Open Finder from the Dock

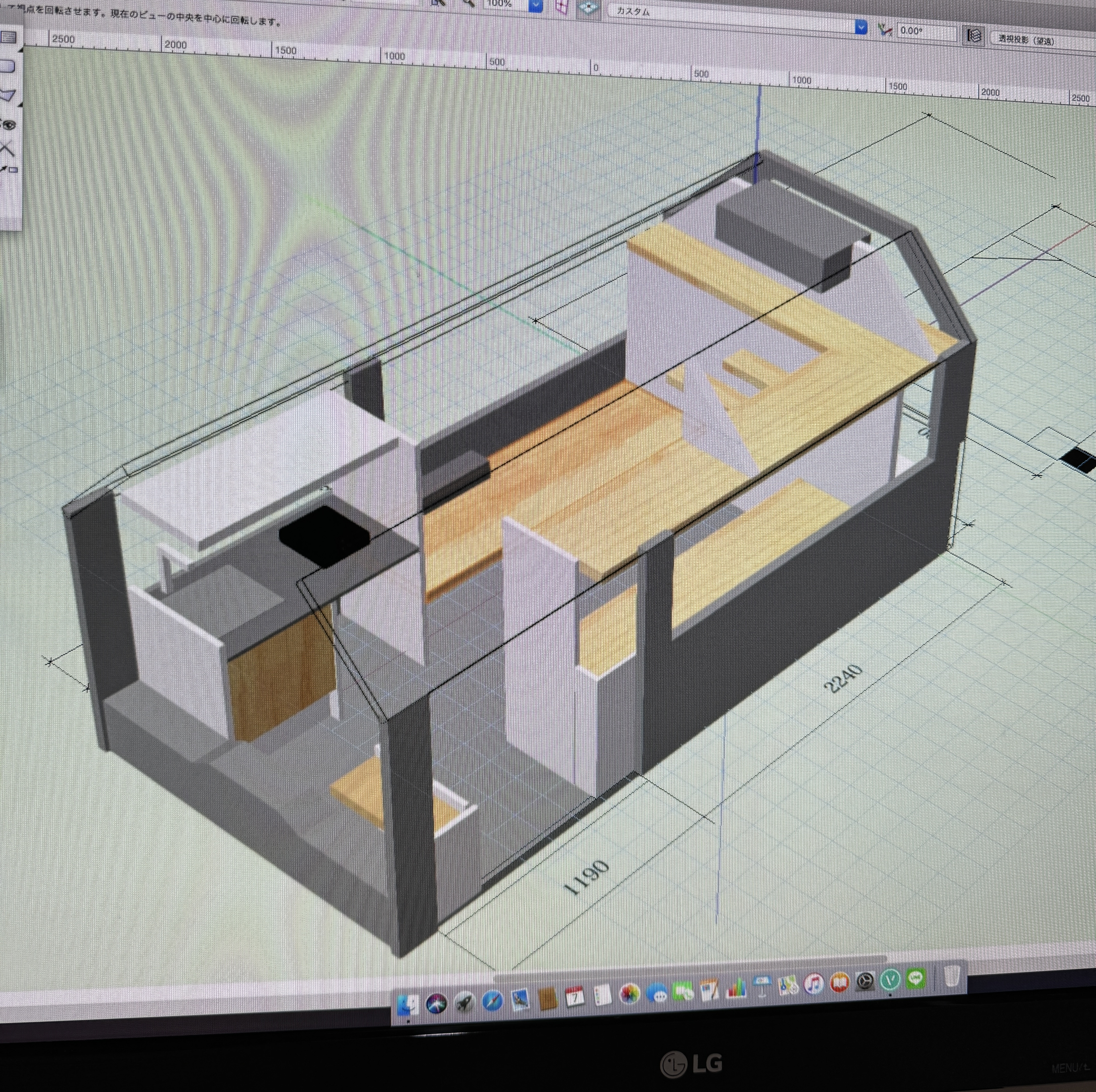[408, 1005]
